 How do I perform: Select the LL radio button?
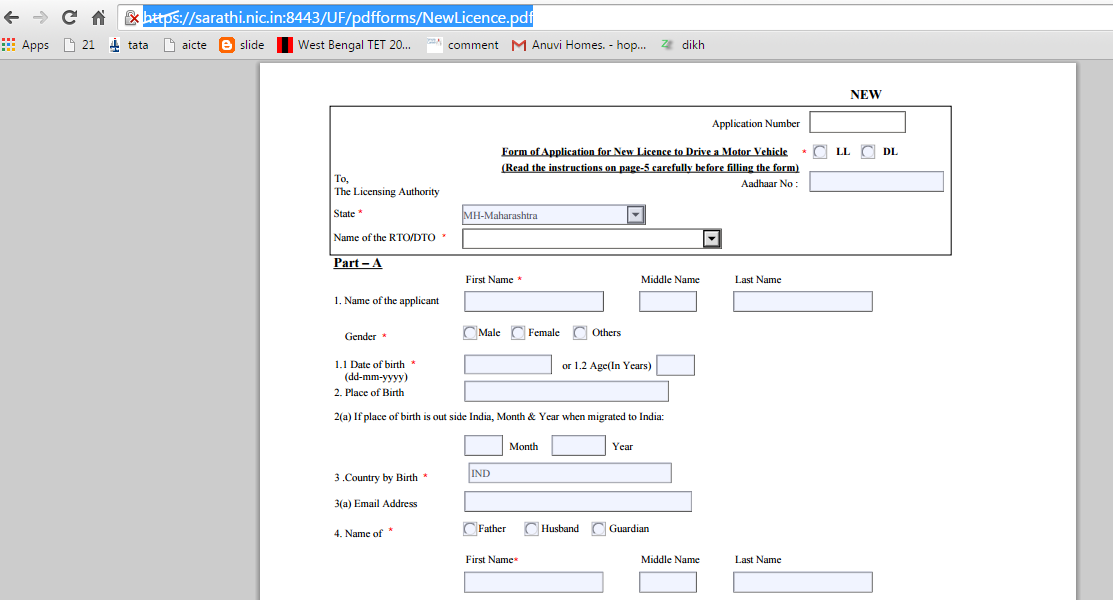pos(820,151)
